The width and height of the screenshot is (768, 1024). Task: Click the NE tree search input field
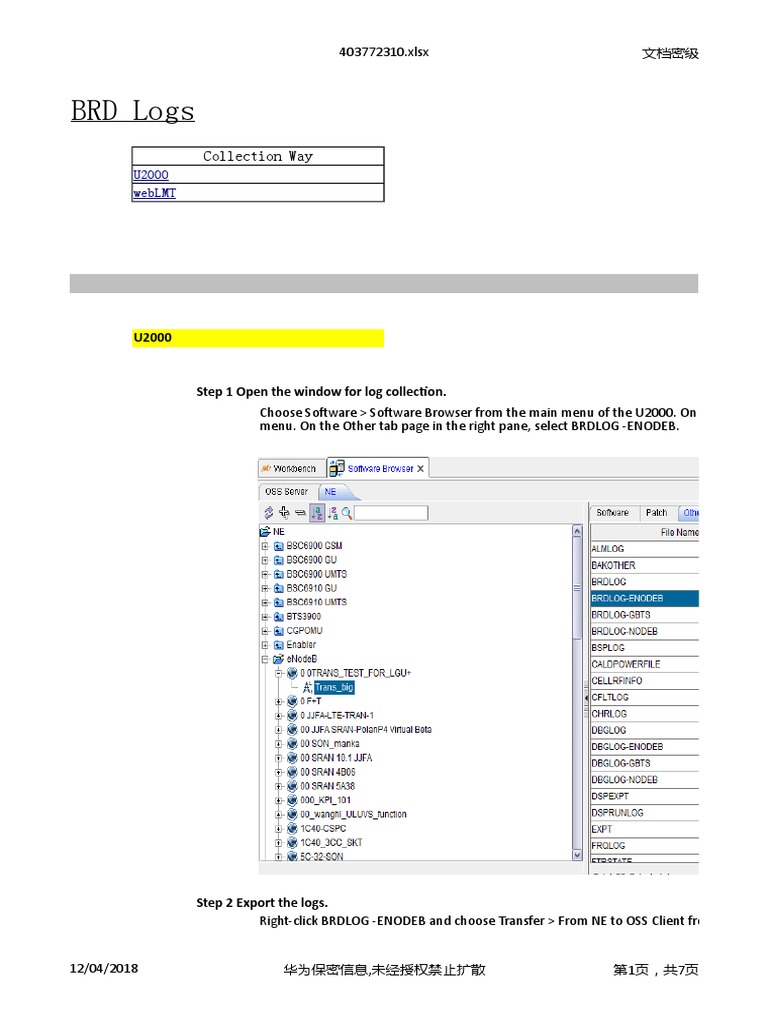click(391, 513)
